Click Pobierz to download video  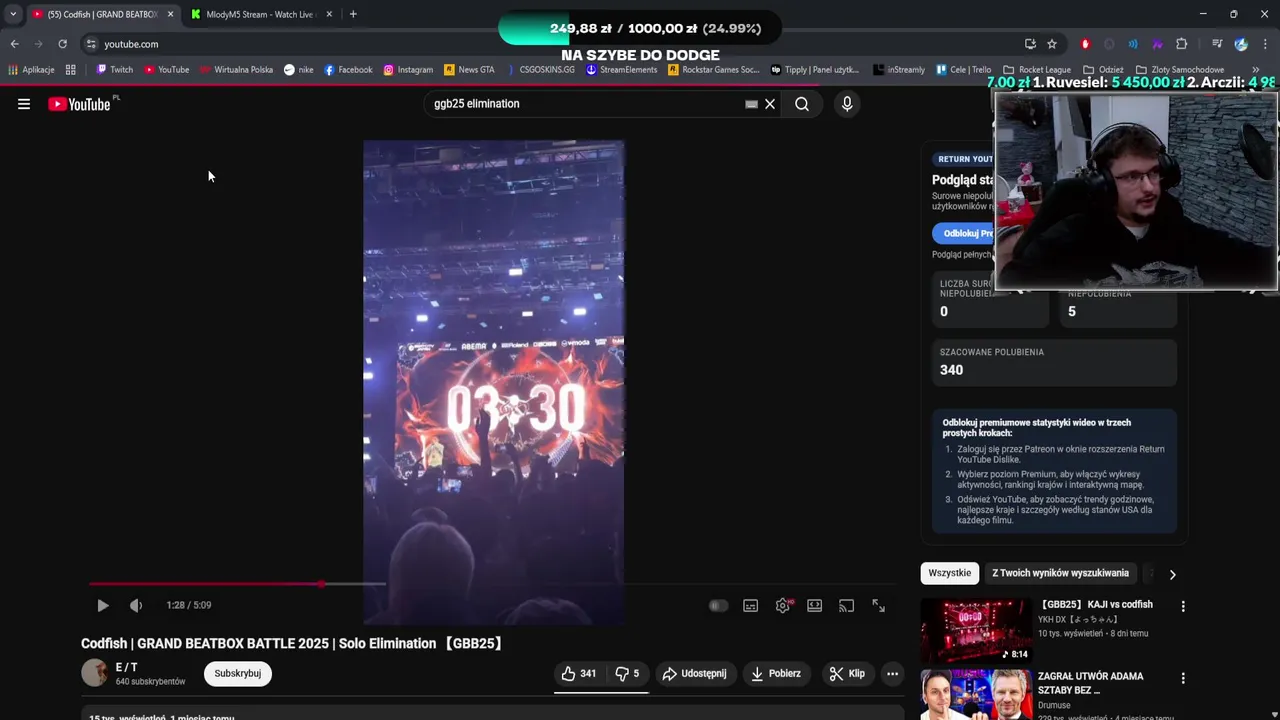pyautogui.click(x=776, y=674)
